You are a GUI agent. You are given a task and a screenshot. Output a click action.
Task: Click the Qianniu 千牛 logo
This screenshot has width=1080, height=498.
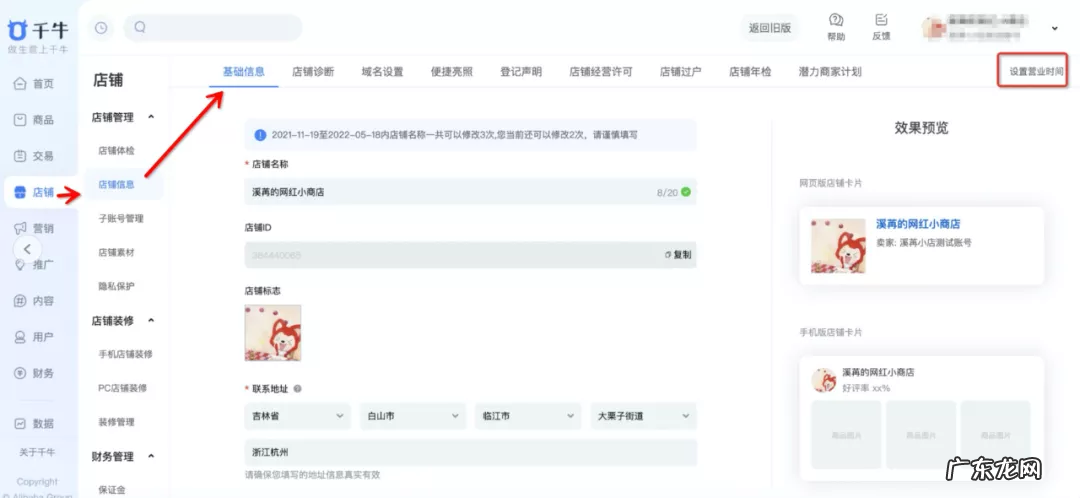pos(38,30)
